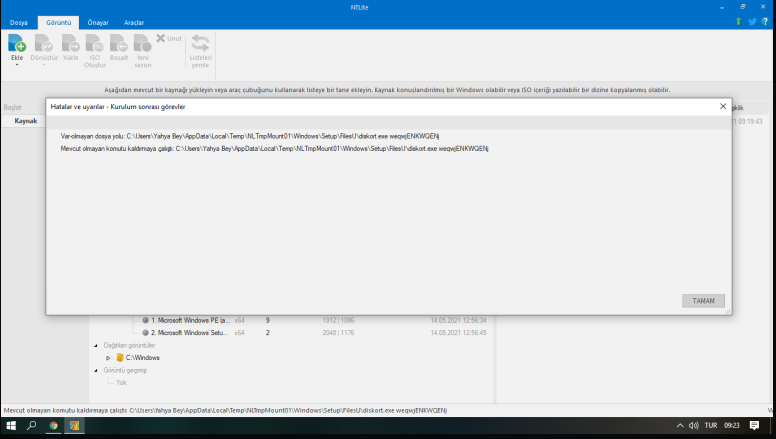Open the Twitter bird icon link
Viewport: 776px width, 439px height.
click(x=752, y=22)
